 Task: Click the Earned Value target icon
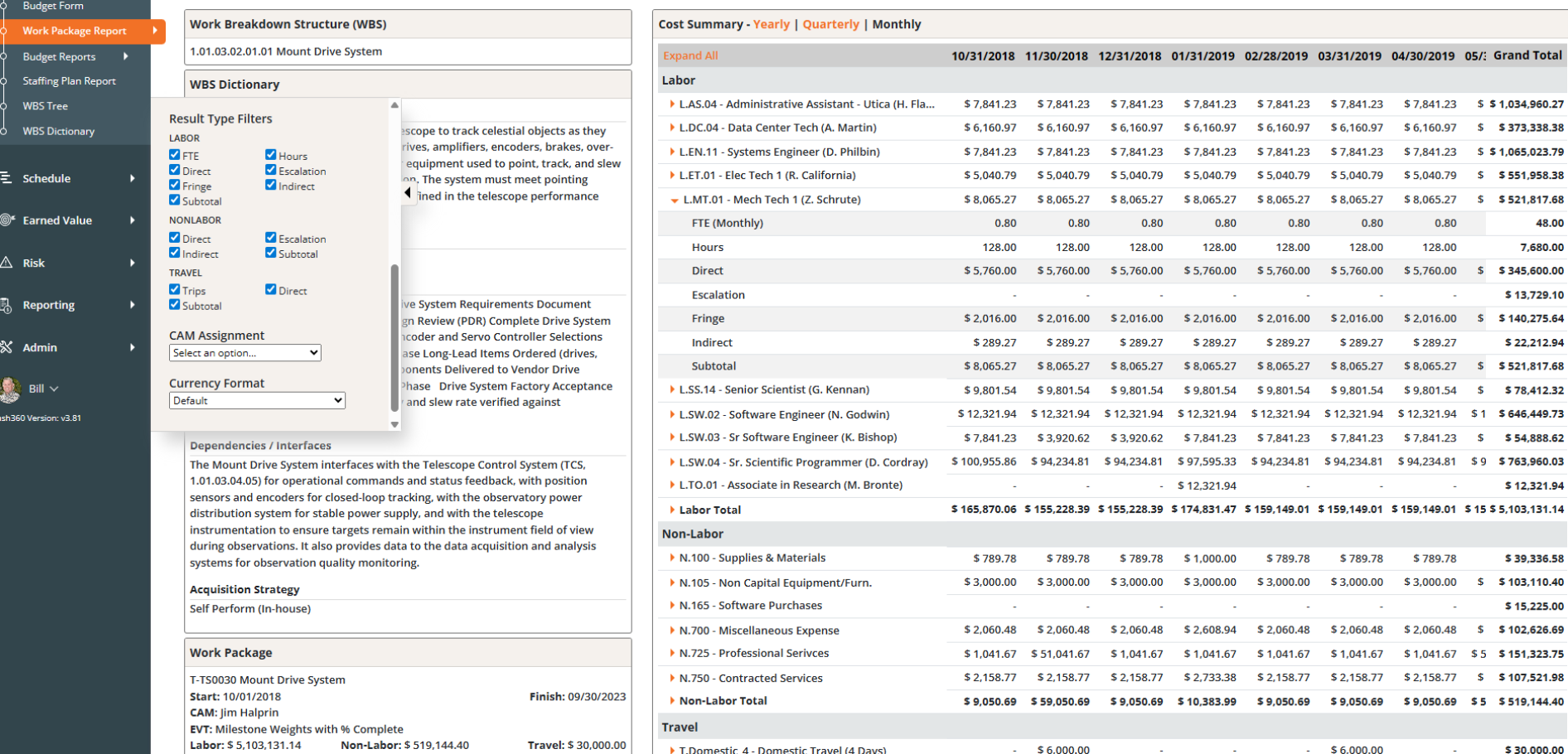(7, 220)
